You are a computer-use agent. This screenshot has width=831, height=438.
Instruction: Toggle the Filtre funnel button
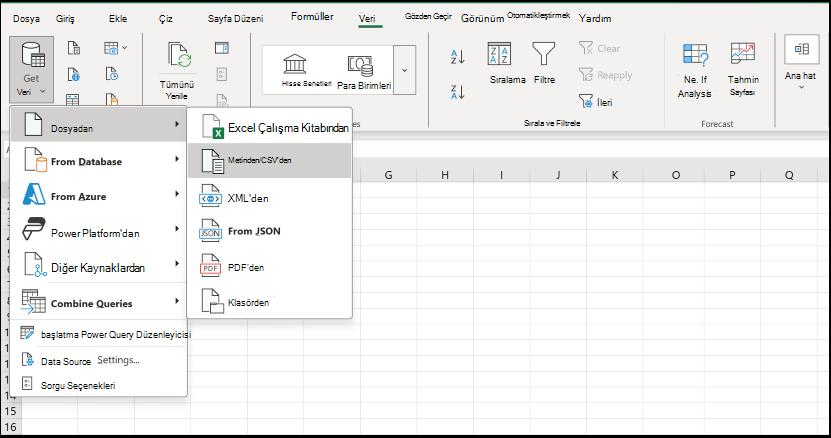[544, 64]
